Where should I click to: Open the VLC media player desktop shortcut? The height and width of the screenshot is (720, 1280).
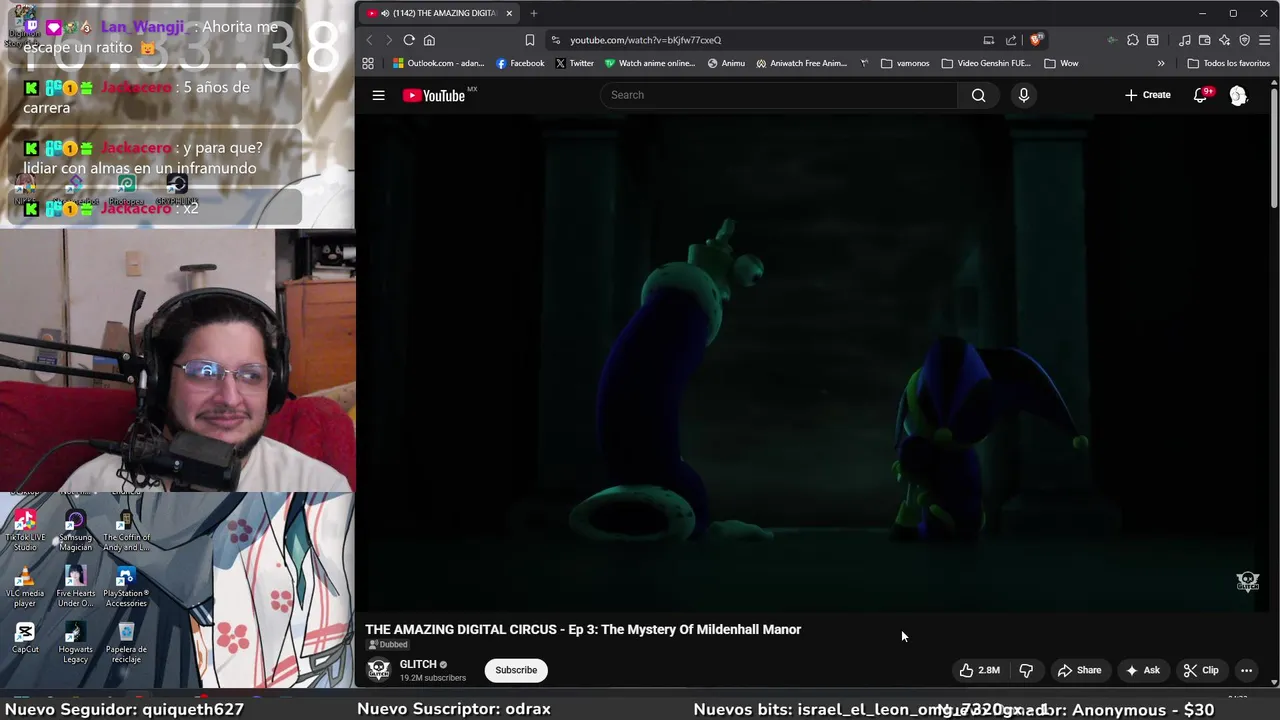coord(25,587)
